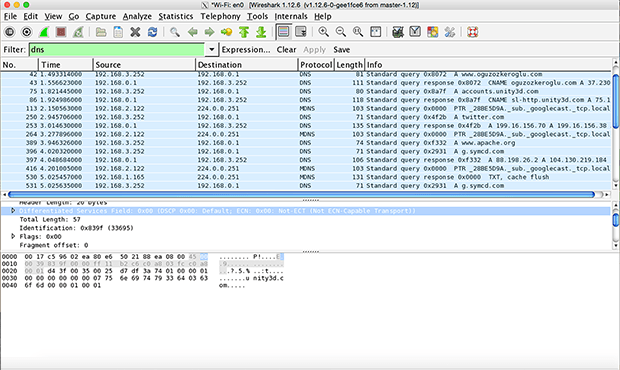620x370 pixels.
Task: Go back in packet history arrow
Action: pyautogui.click(x=193, y=32)
